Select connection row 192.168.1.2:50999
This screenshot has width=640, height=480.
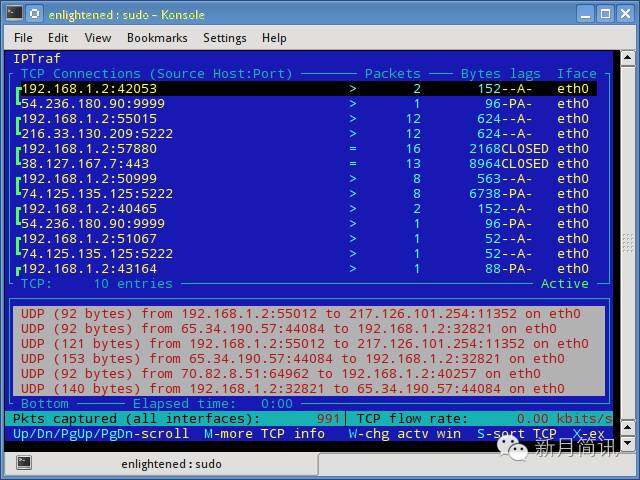coord(305,179)
